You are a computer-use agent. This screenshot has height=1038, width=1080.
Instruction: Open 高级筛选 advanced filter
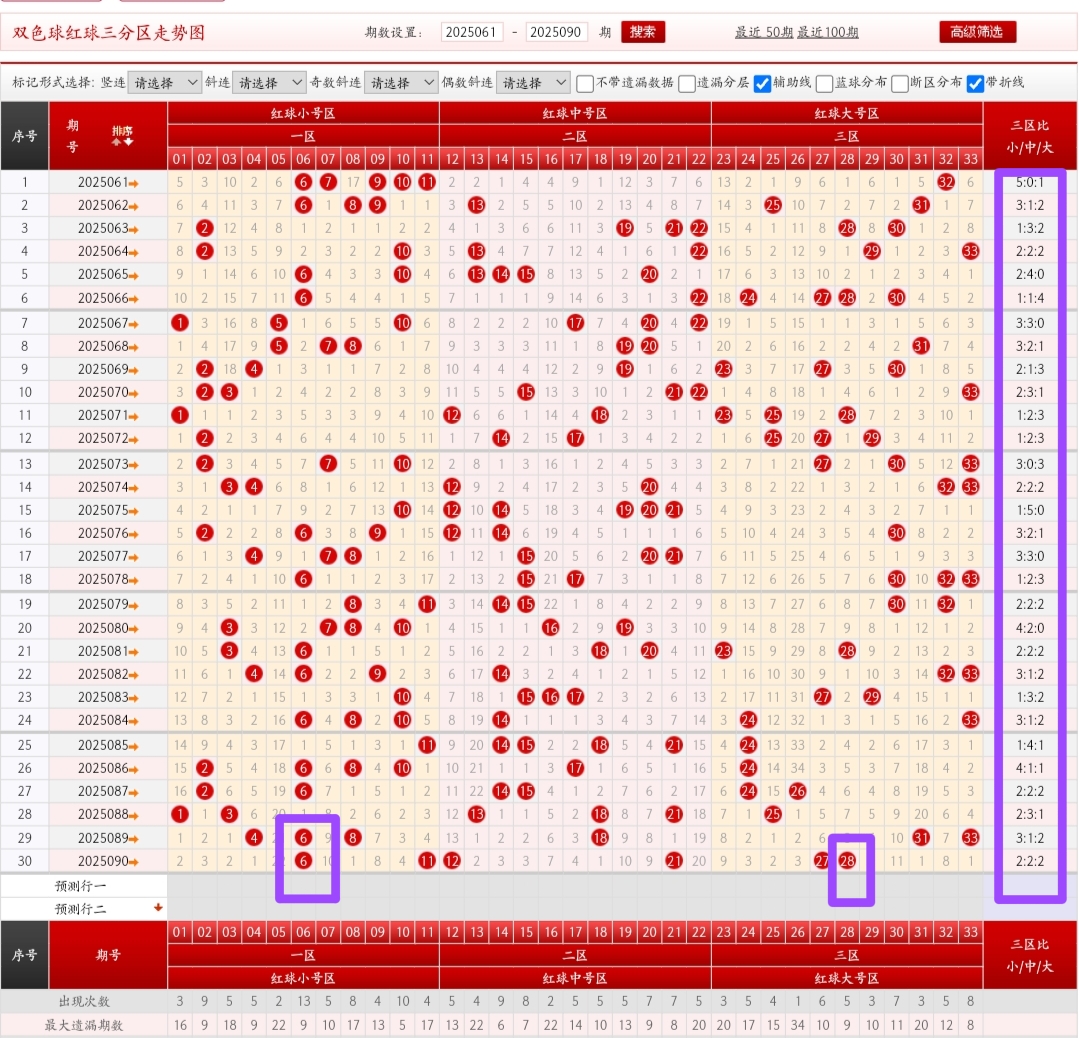pyautogui.click(x=977, y=32)
